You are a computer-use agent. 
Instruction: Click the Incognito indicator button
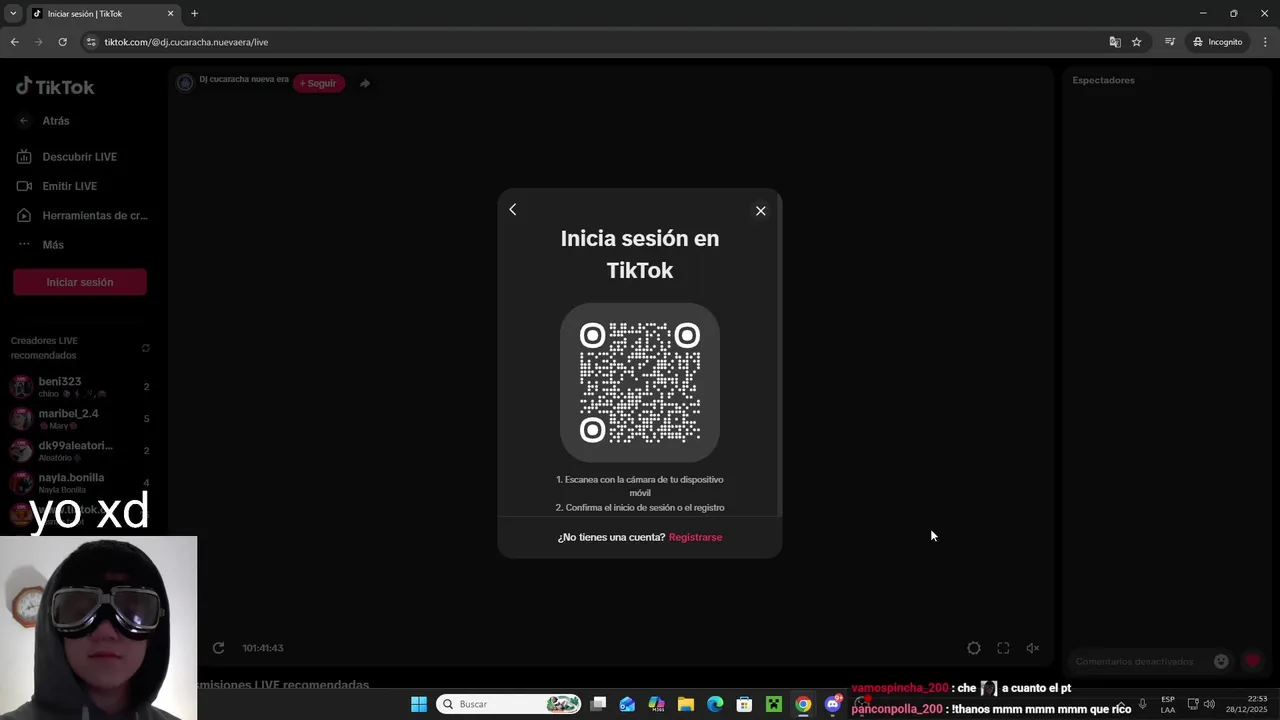1217,42
